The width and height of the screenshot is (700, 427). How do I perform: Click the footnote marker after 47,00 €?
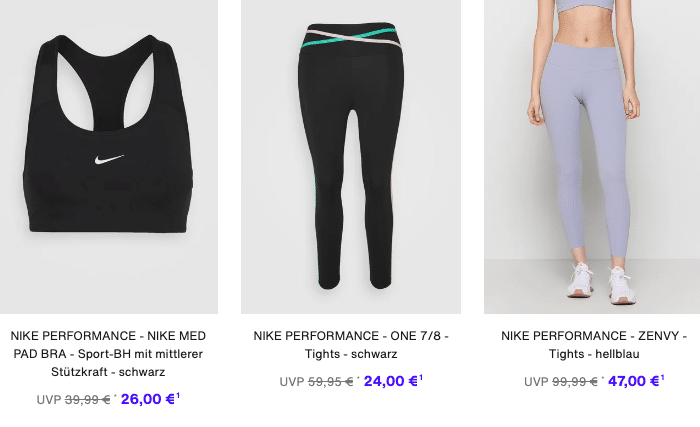662,377
